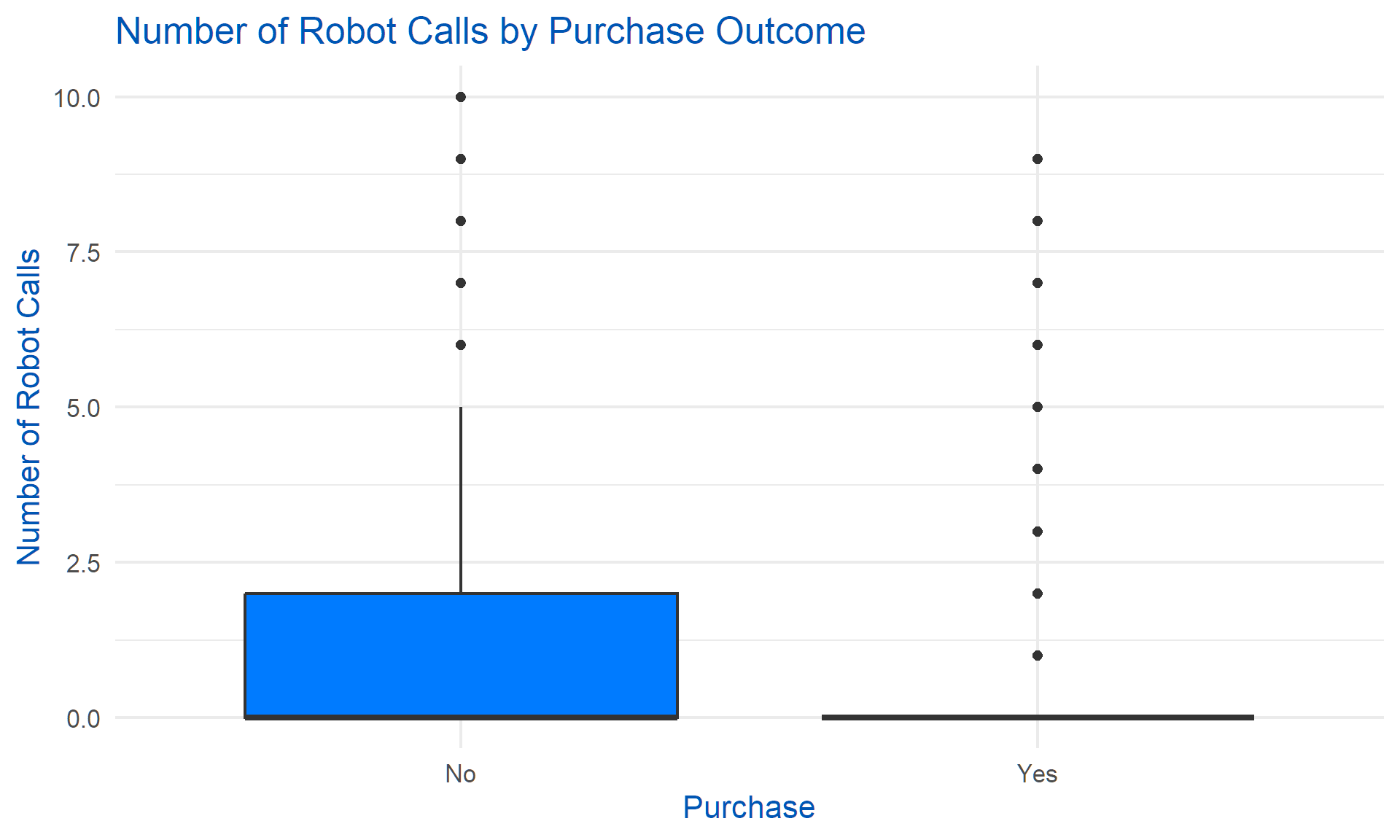
Task: Click the flat median line for Yes group
Action: click(1037, 717)
